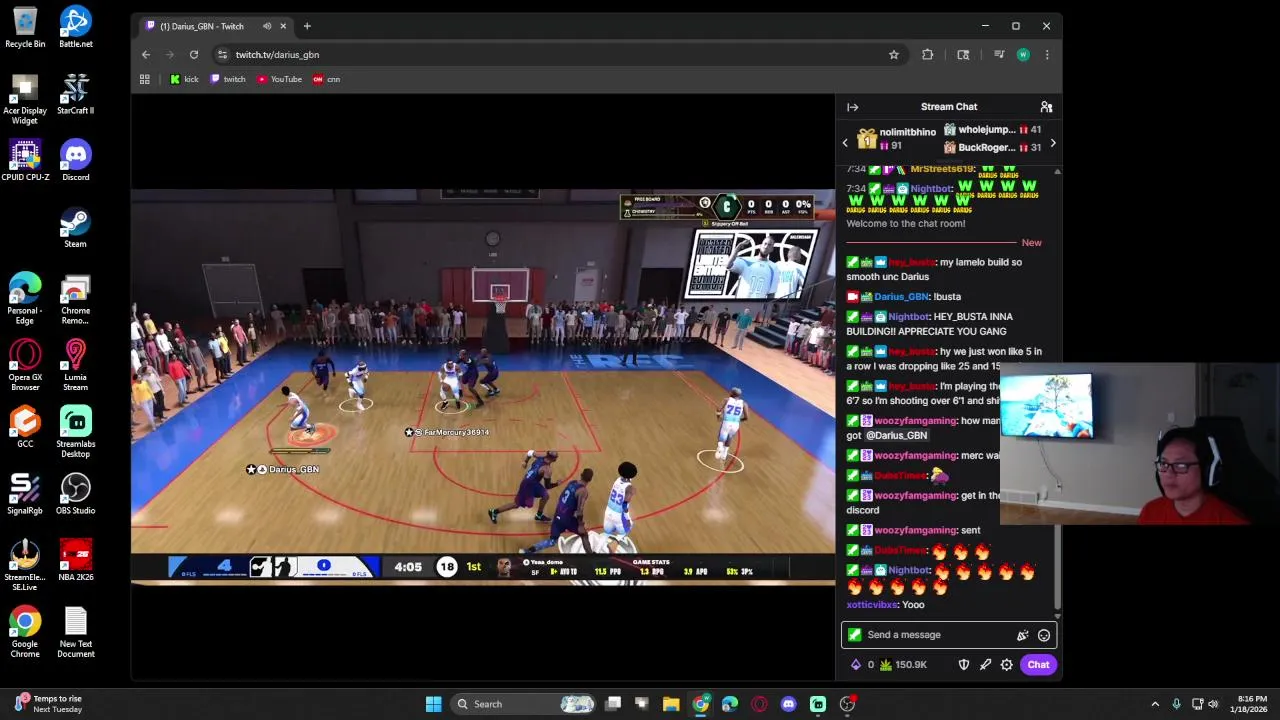This screenshot has height=720, width=1280.
Task: Open Streamlabs Desktop shortcut
Action: tap(76, 432)
